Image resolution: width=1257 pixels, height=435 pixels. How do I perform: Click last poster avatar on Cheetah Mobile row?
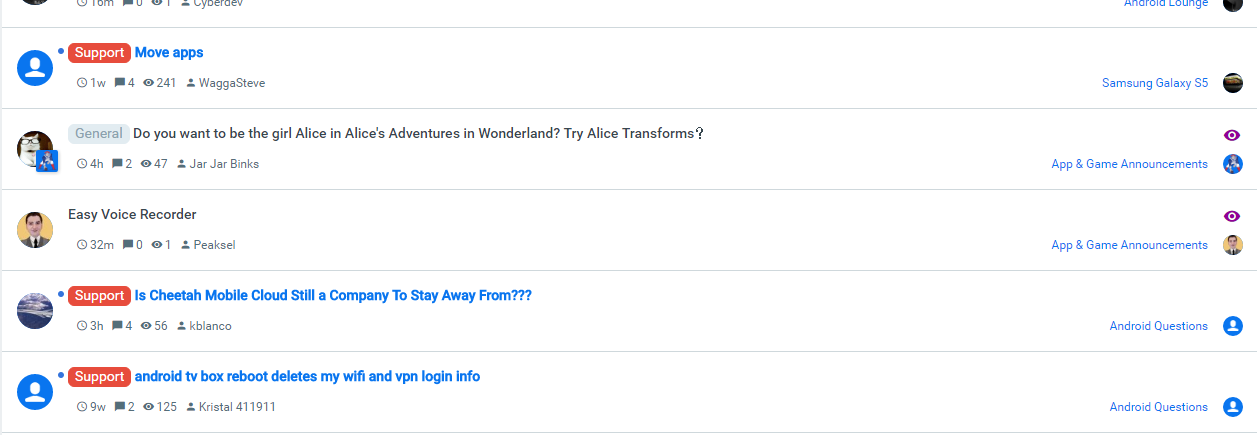click(1233, 326)
